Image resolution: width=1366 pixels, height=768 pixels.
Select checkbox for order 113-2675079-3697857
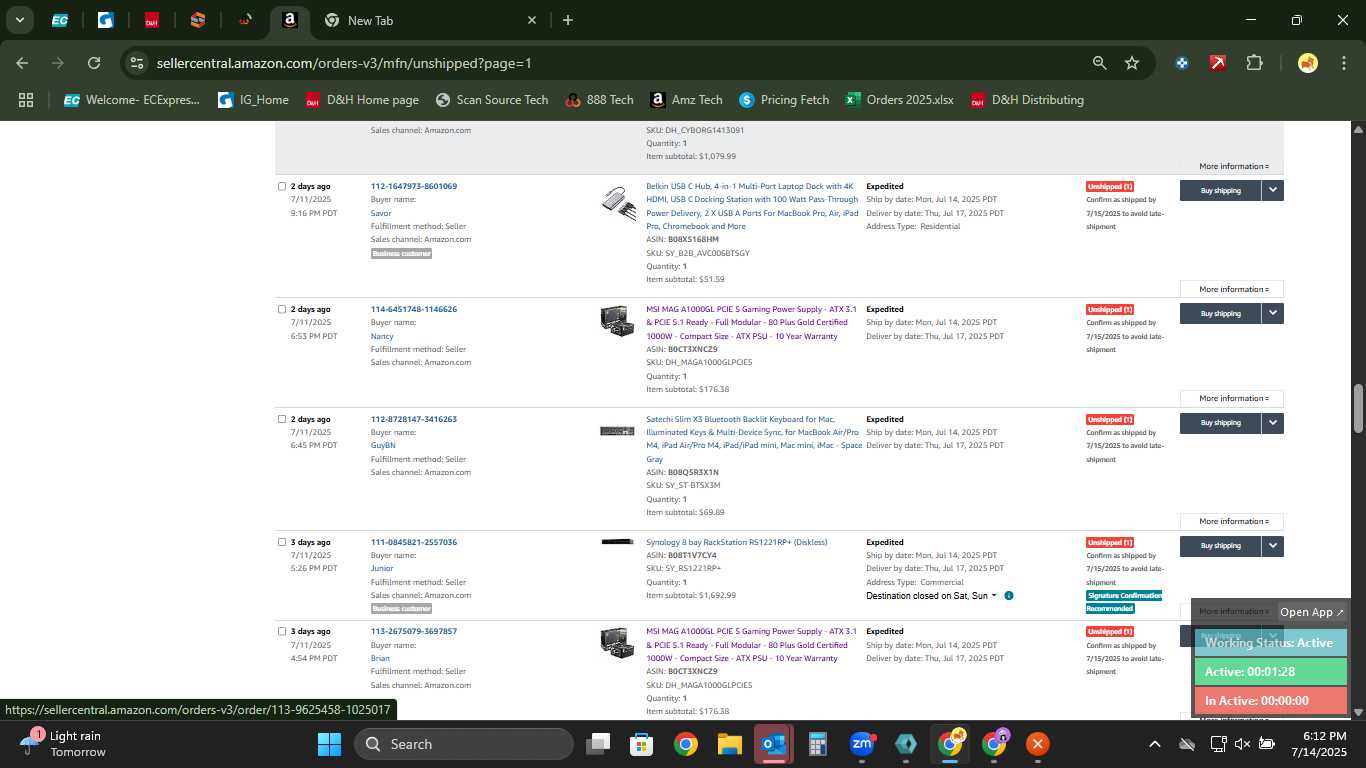[282, 631]
